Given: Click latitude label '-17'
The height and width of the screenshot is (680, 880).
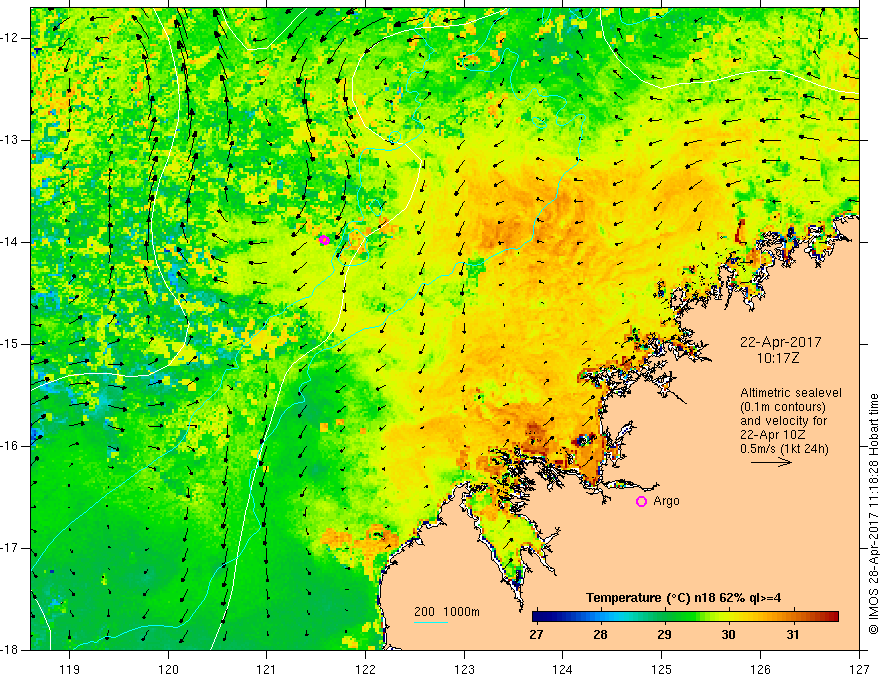Looking at the screenshot, I should pos(10,548).
